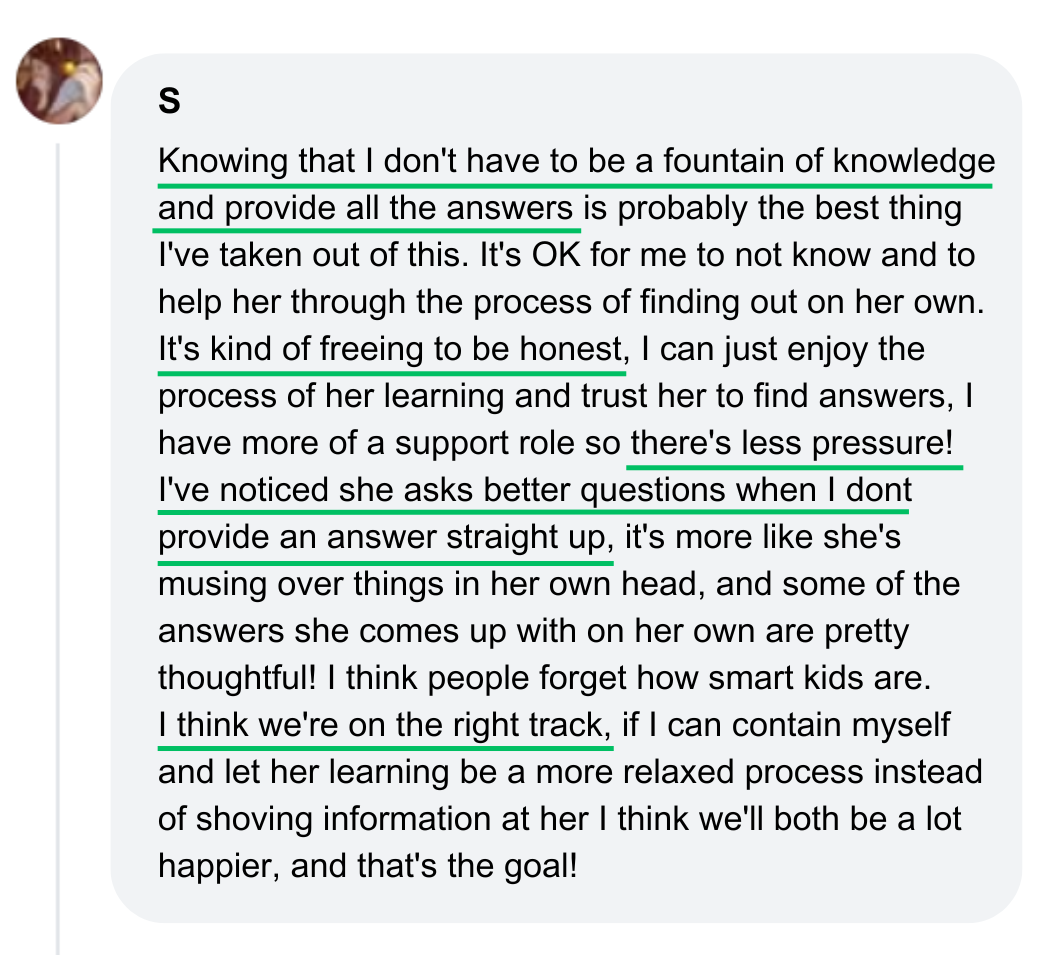Image resolution: width=1046 pixels, height=955 pixels.
Task: Click the vertical reply thread line
Action: click(58, 548)
